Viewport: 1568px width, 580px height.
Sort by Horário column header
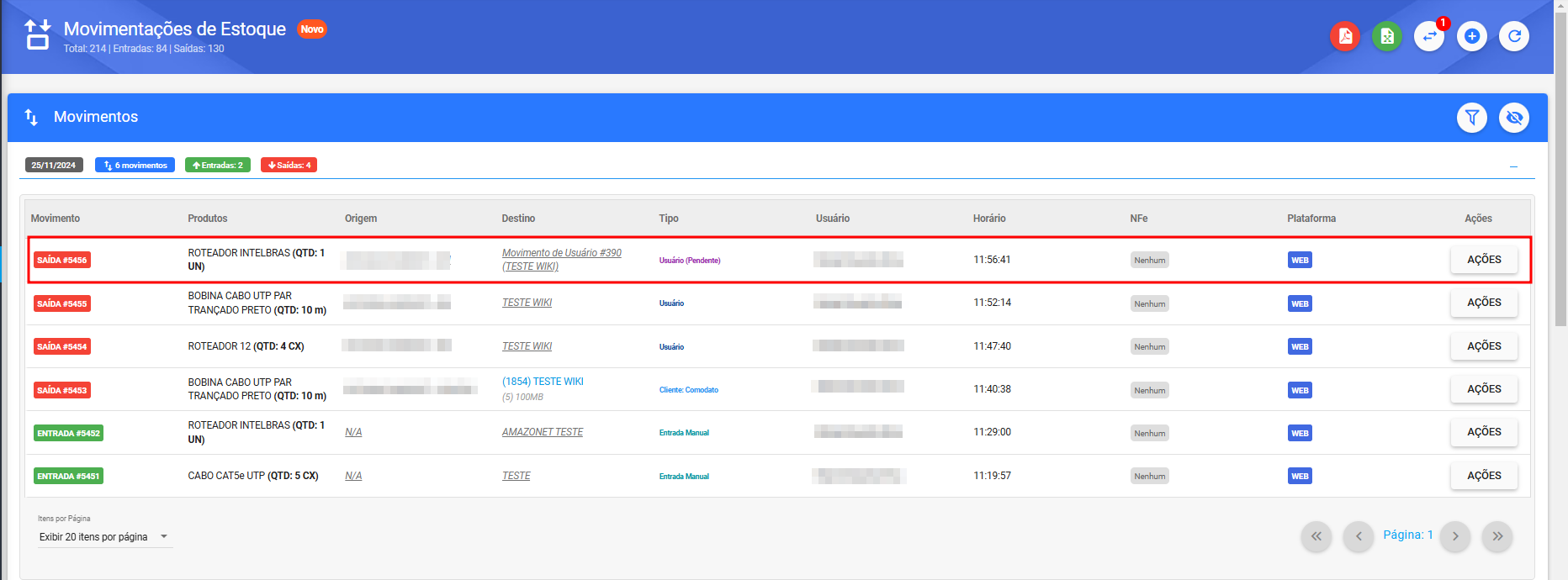coord(989,219)
